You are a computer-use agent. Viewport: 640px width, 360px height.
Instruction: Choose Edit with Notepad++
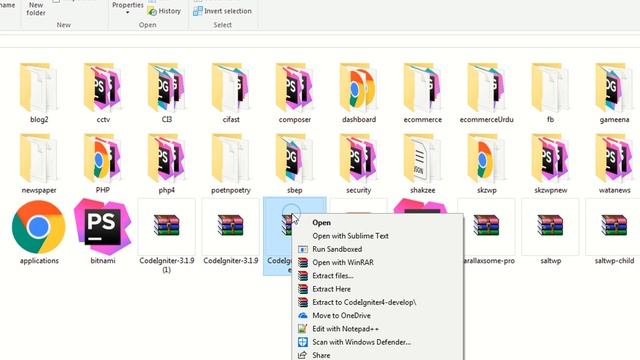point(378,329)
